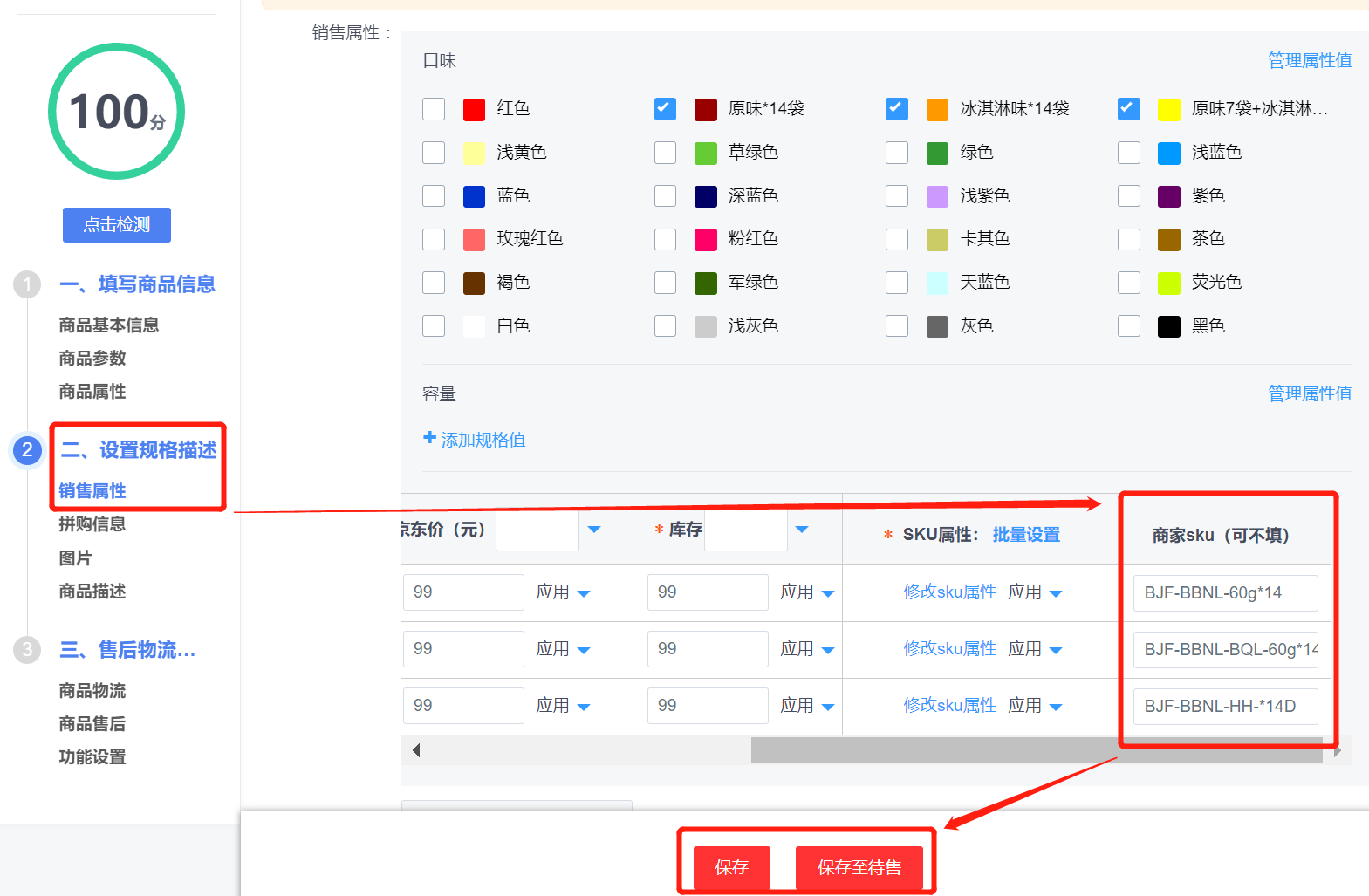This screenshot has width=1369, height=896.
Task: Click the plus icon to add a spec value
Action: pos(429,438)
